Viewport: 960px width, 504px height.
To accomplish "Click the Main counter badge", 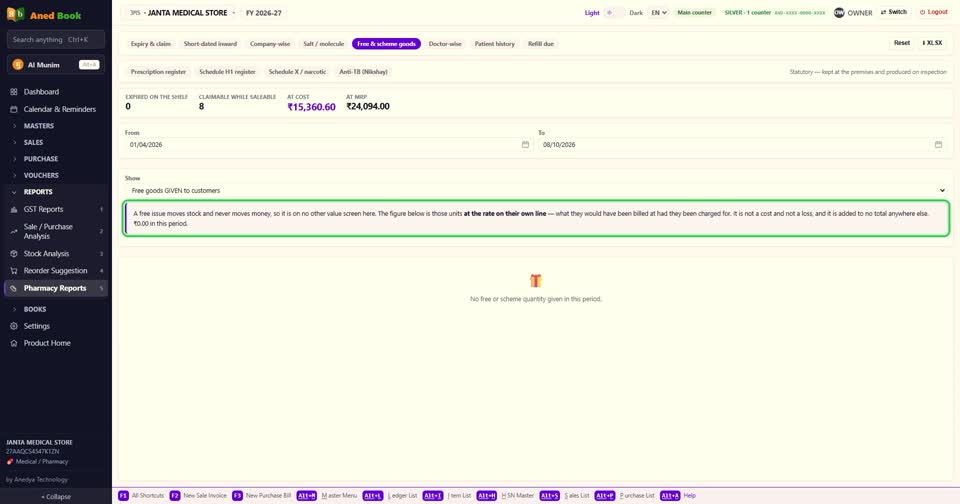I will [x=694, y=12].
